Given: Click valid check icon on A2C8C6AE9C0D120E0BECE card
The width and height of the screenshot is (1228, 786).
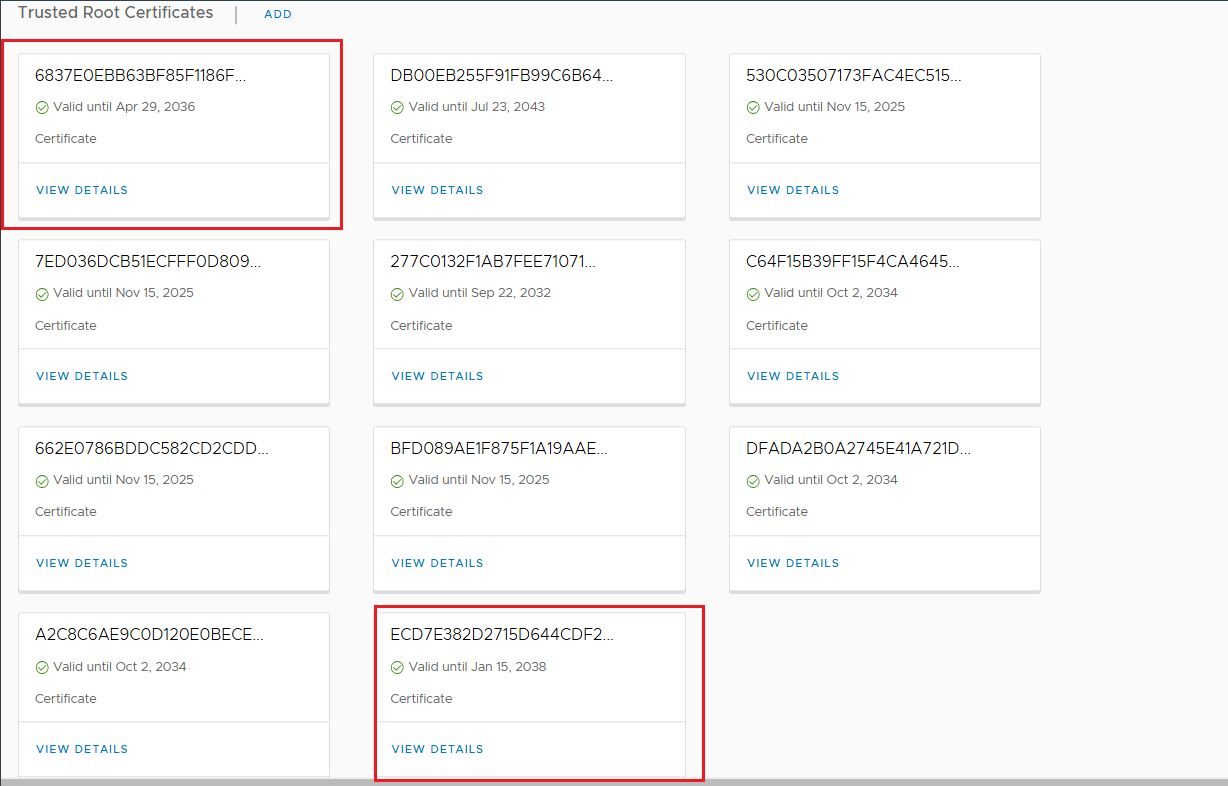Looking at the screenshot, I should (x=42, y=667).
